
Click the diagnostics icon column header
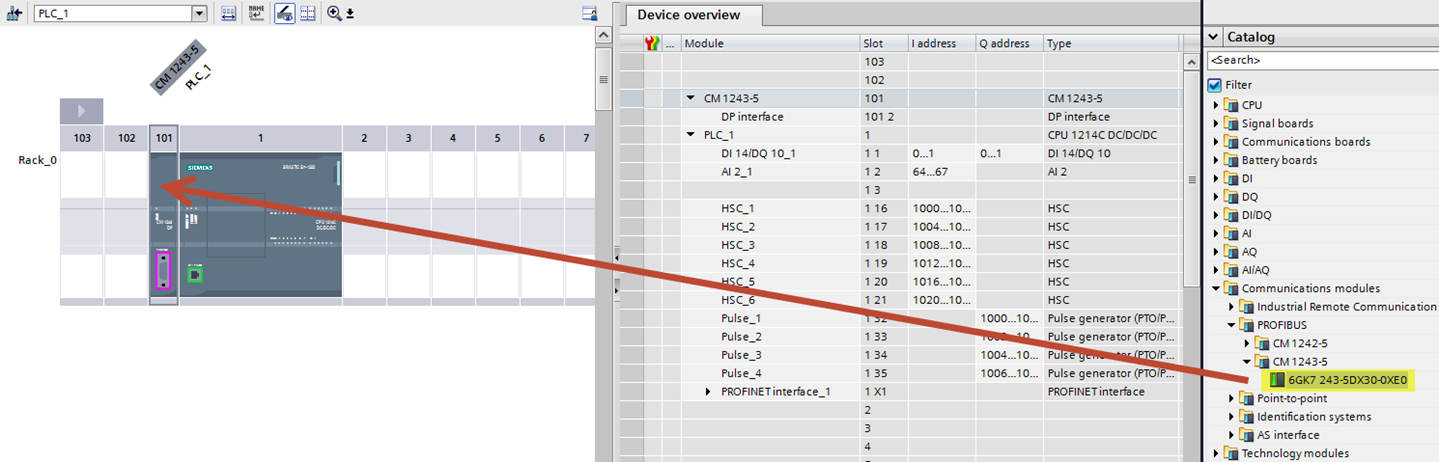tap(654, 43)
